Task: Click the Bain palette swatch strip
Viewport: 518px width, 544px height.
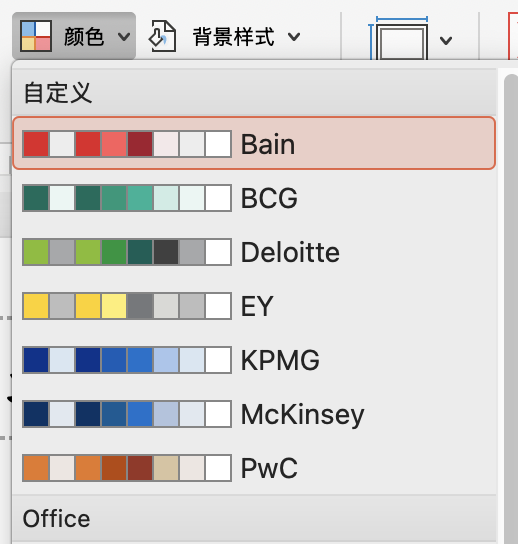Action: 127,144
